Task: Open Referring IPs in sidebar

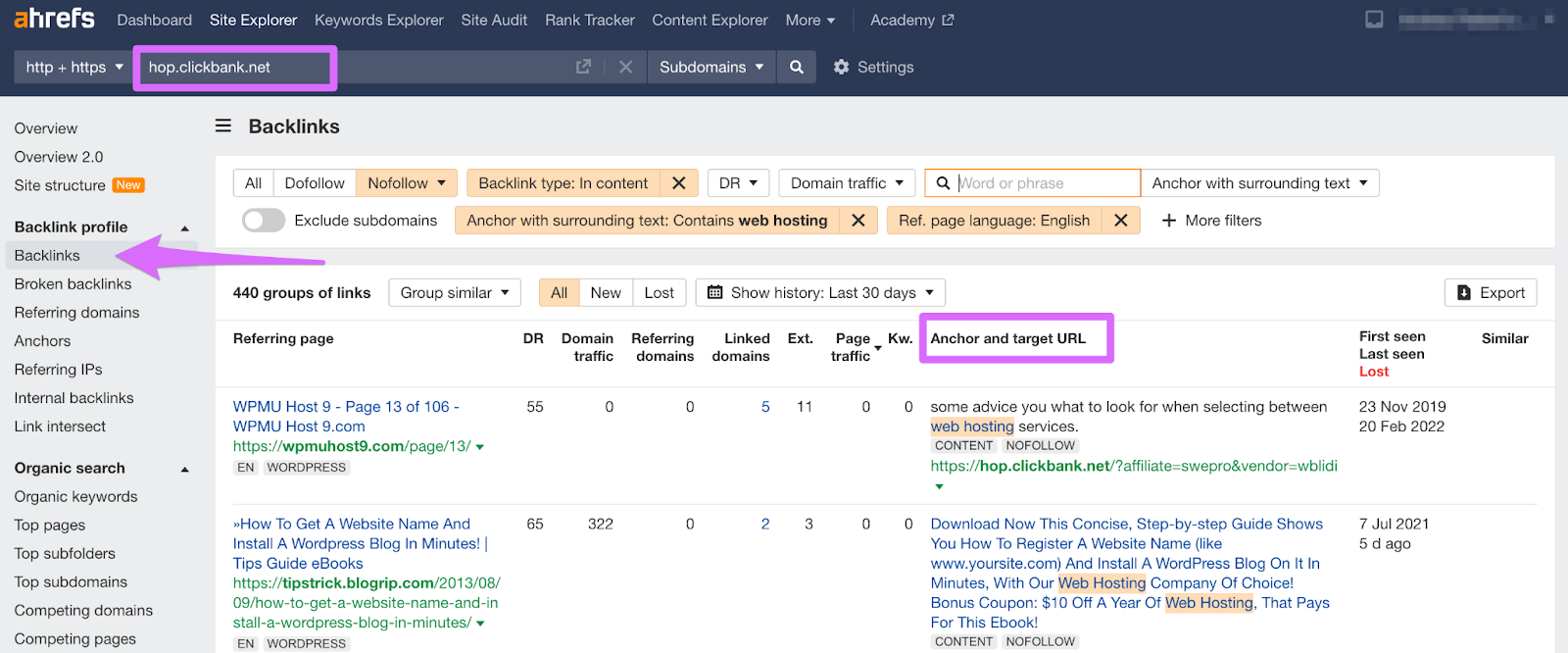Action: click(x=58, y=369)
